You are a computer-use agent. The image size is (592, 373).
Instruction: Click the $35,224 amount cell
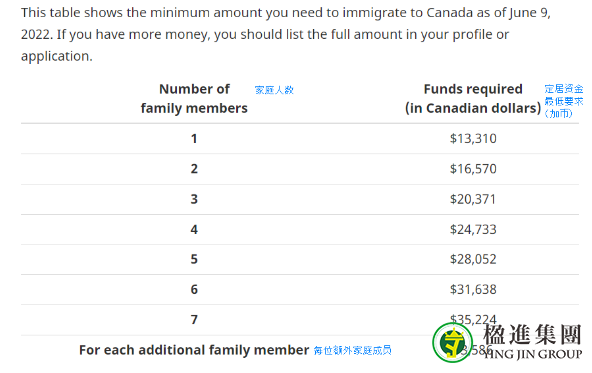tap(473, 319)
